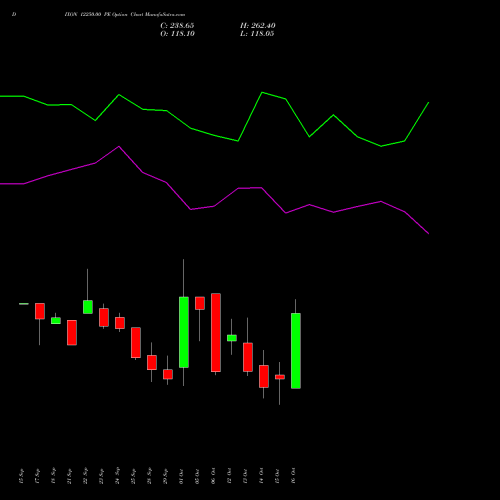Screen dimensions: 500x500
Task: Click the chart title ending in Munafasutra.com
Action: [125, 15]
